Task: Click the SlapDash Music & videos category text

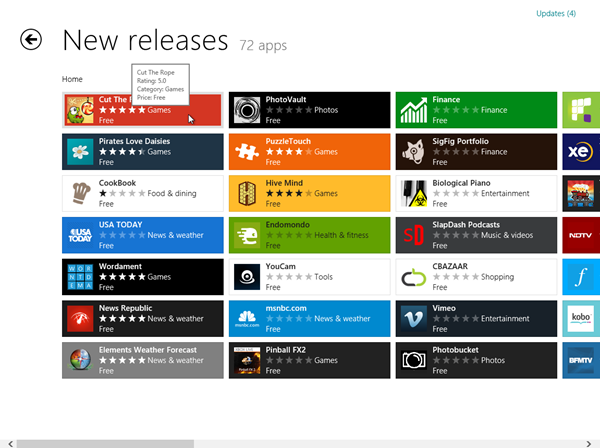Action: [507, 235]
